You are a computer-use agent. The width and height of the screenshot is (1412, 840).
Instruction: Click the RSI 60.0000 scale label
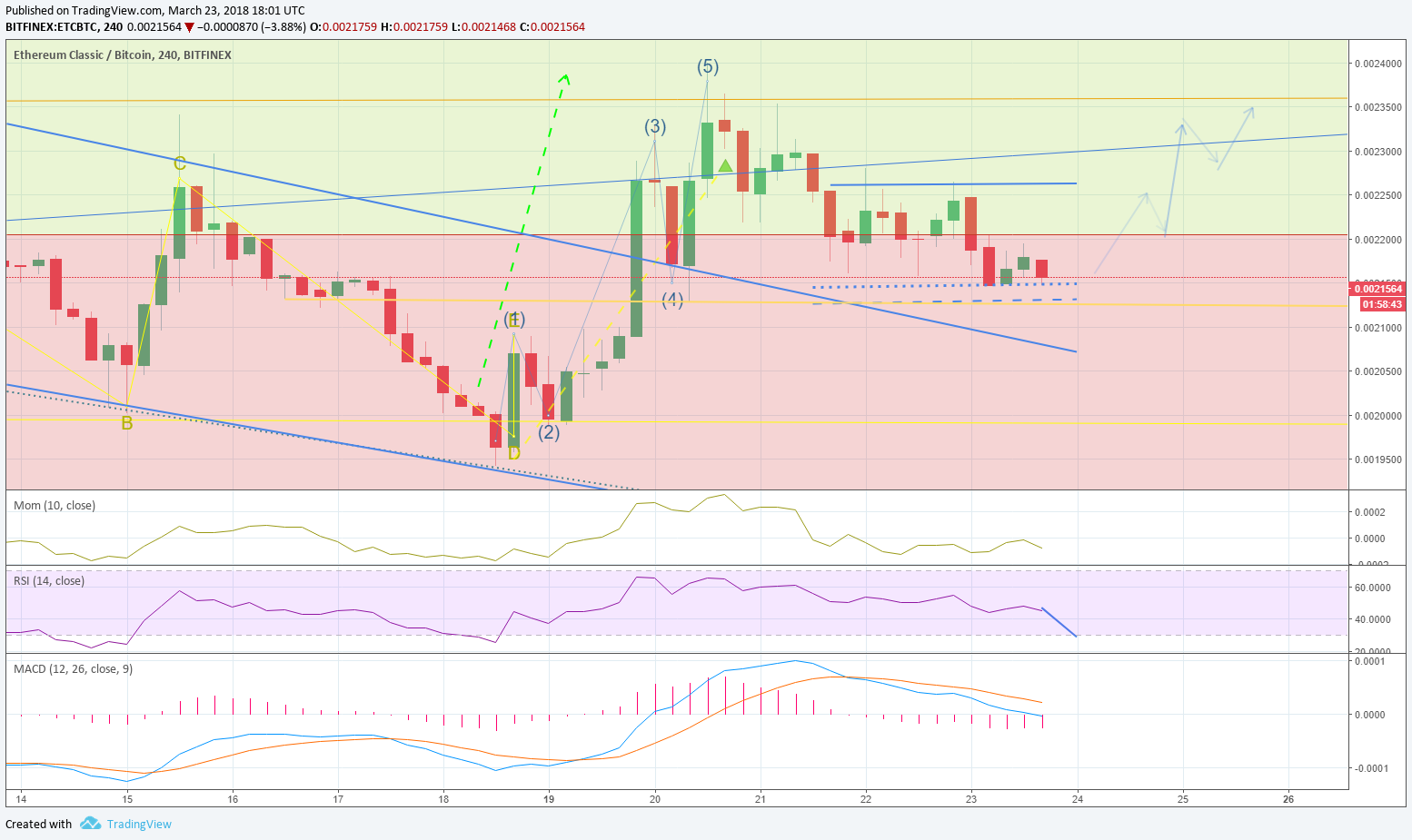pos(1372,588)
